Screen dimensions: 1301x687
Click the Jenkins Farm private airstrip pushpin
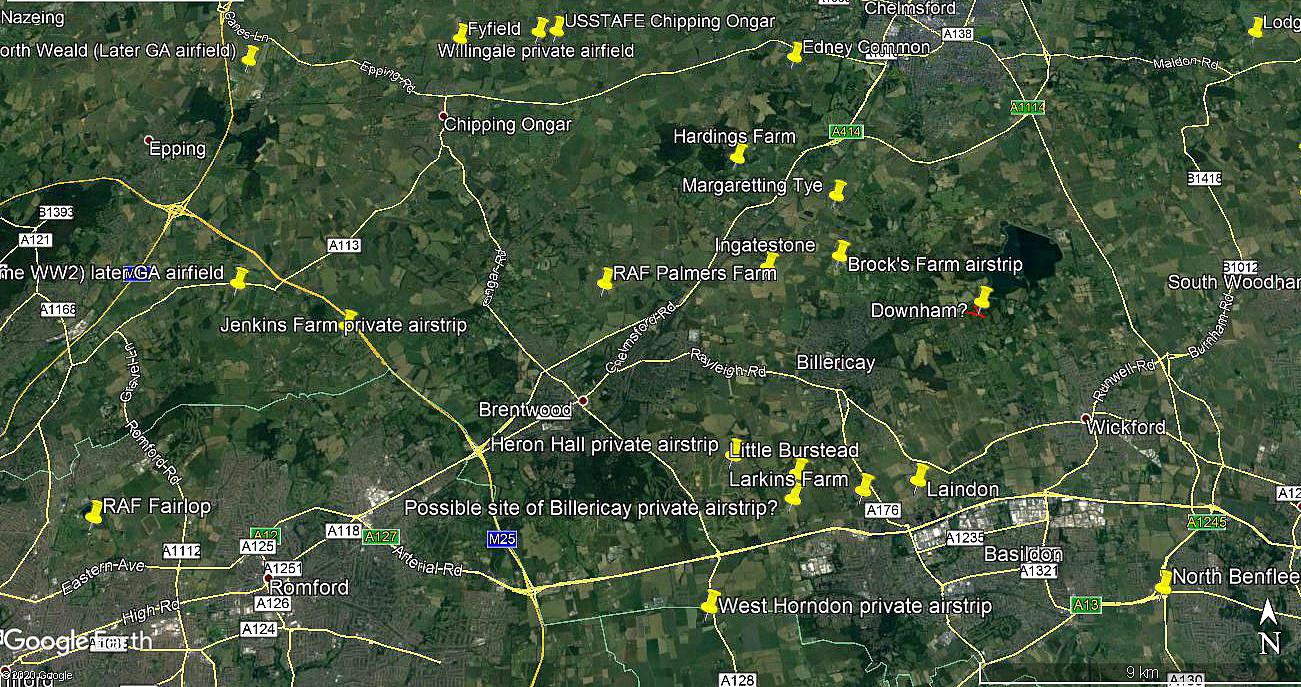click(x=349, y=320)
